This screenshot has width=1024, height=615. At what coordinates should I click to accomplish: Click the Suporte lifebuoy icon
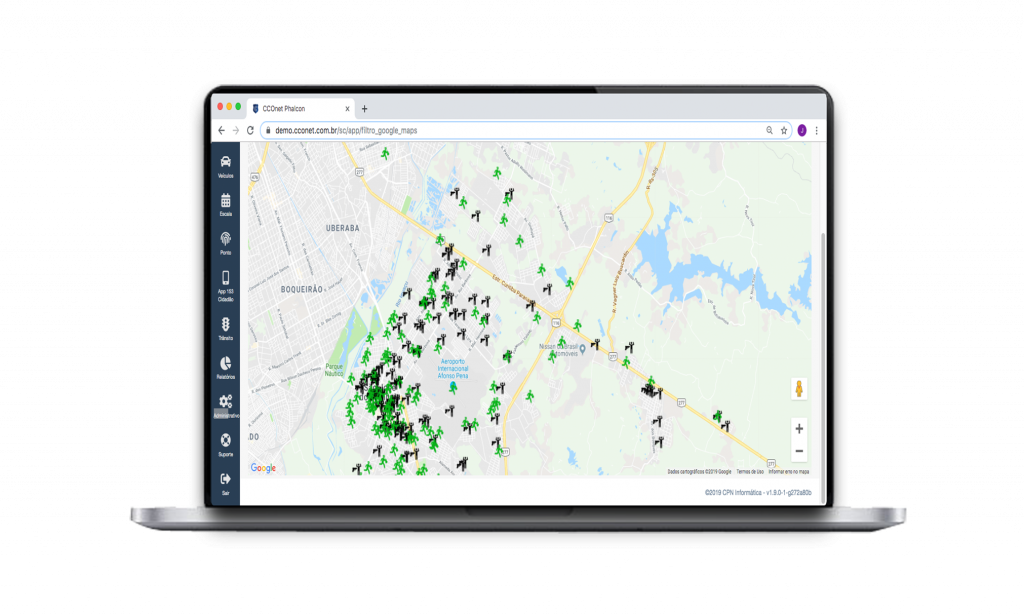point(226,441)
